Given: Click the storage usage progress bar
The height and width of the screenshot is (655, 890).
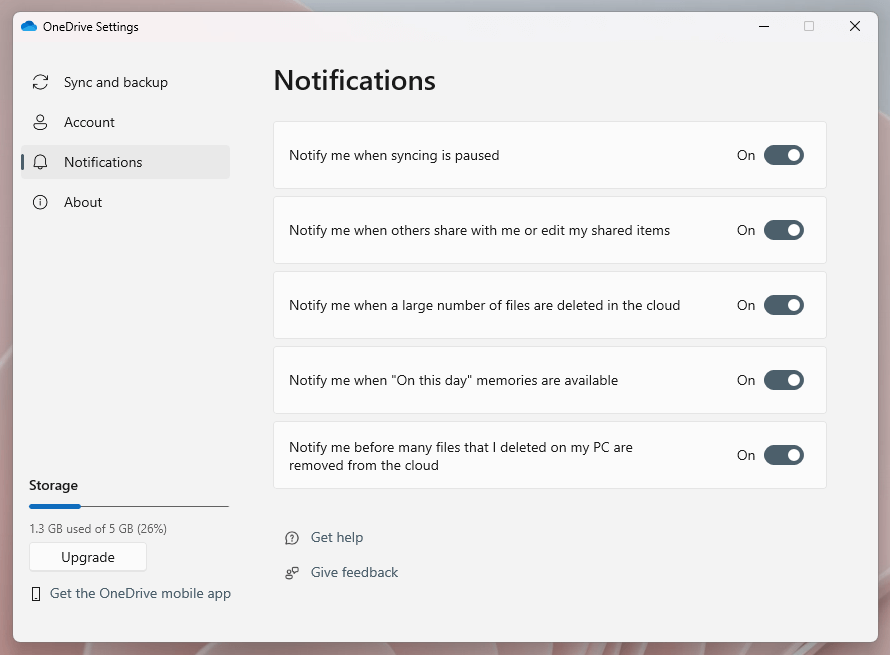Looking at the screenshot, I should 128,507.
